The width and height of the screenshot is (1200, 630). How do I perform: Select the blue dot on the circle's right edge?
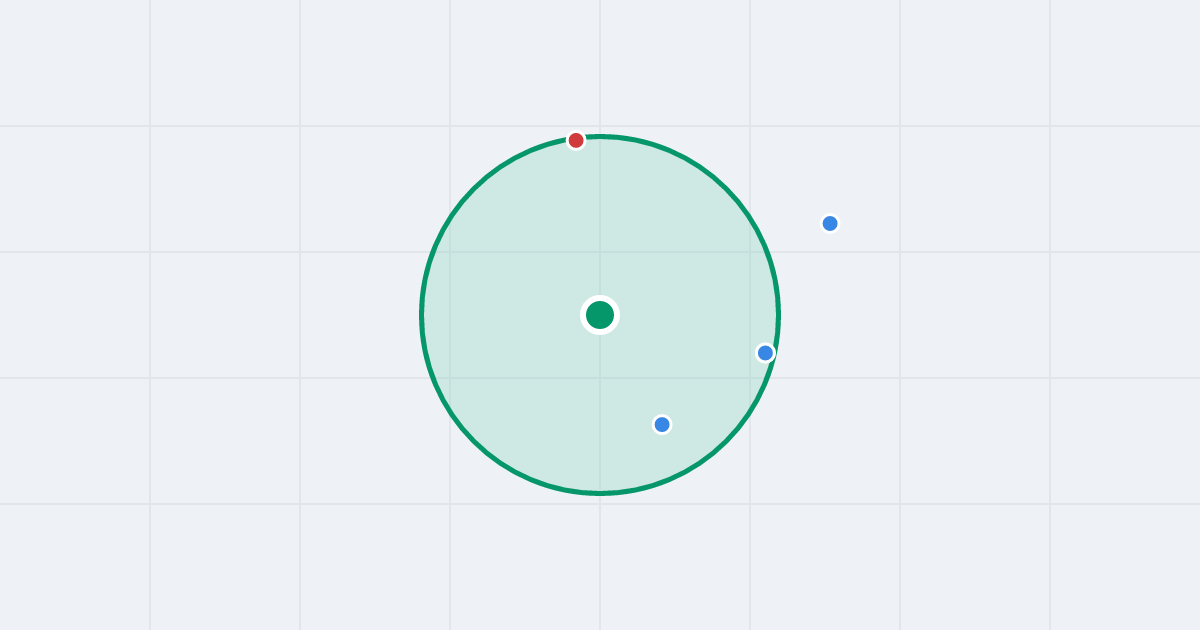[765, 353]
